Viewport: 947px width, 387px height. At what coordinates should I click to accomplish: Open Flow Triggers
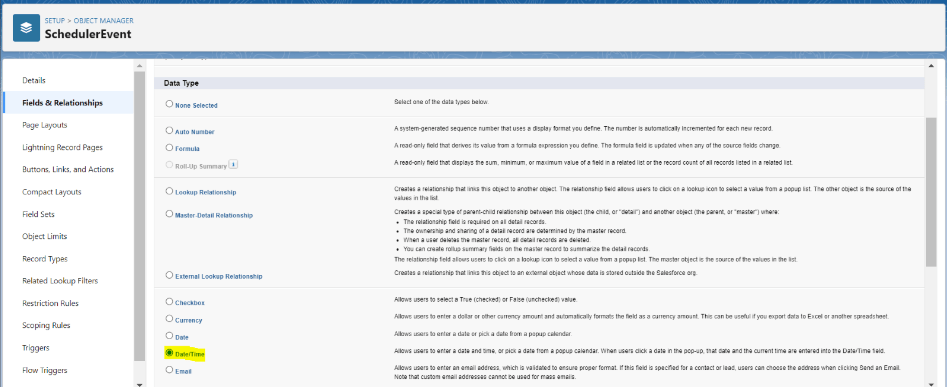point(45,370)
